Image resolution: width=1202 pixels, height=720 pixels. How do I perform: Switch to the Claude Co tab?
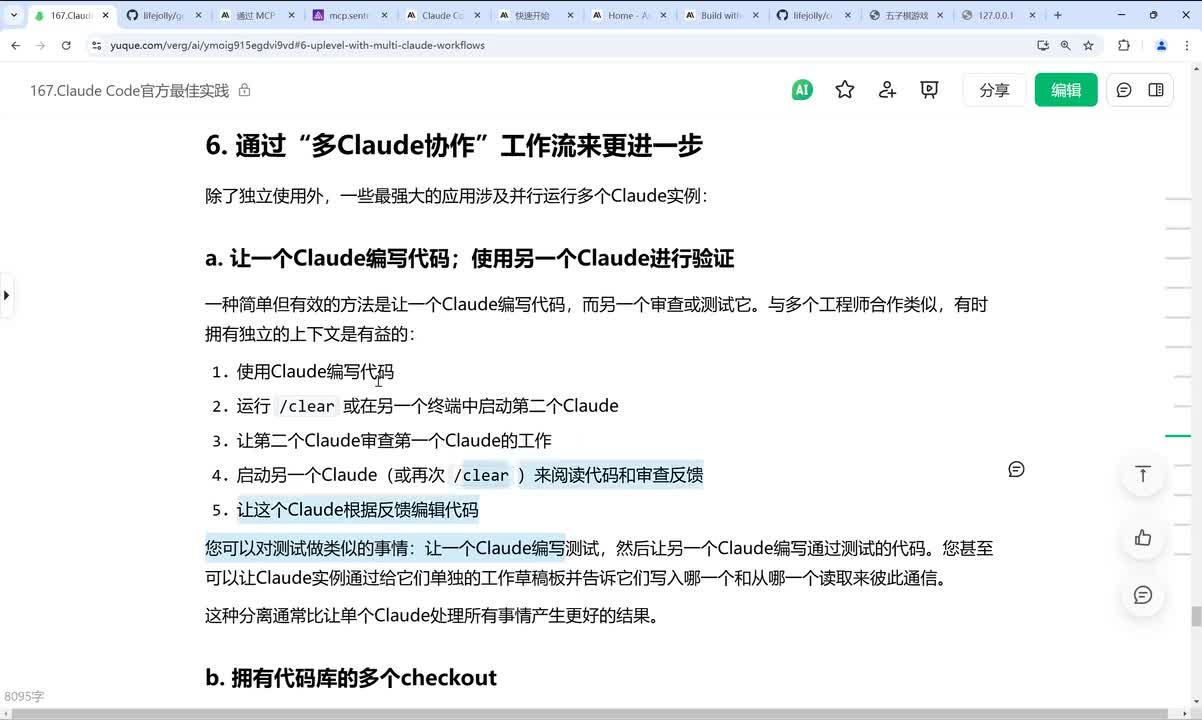tap(441, 15)
